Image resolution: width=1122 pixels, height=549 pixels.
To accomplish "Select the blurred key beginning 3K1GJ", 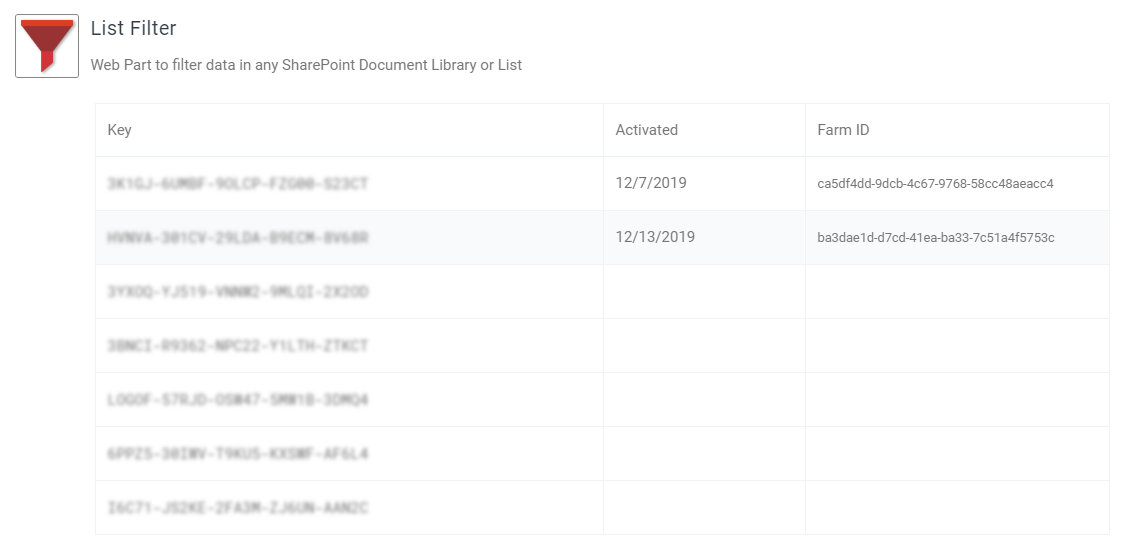I will click(238, 184).
